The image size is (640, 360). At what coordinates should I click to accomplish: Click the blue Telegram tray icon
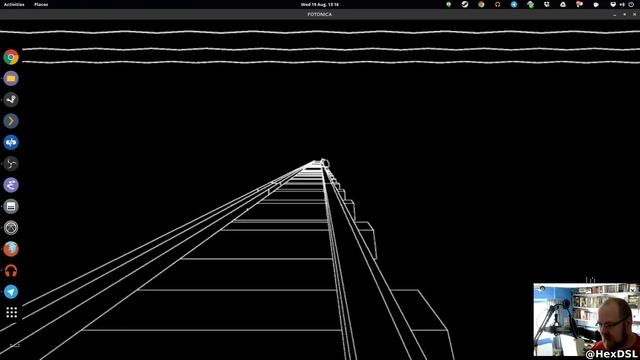514,4
